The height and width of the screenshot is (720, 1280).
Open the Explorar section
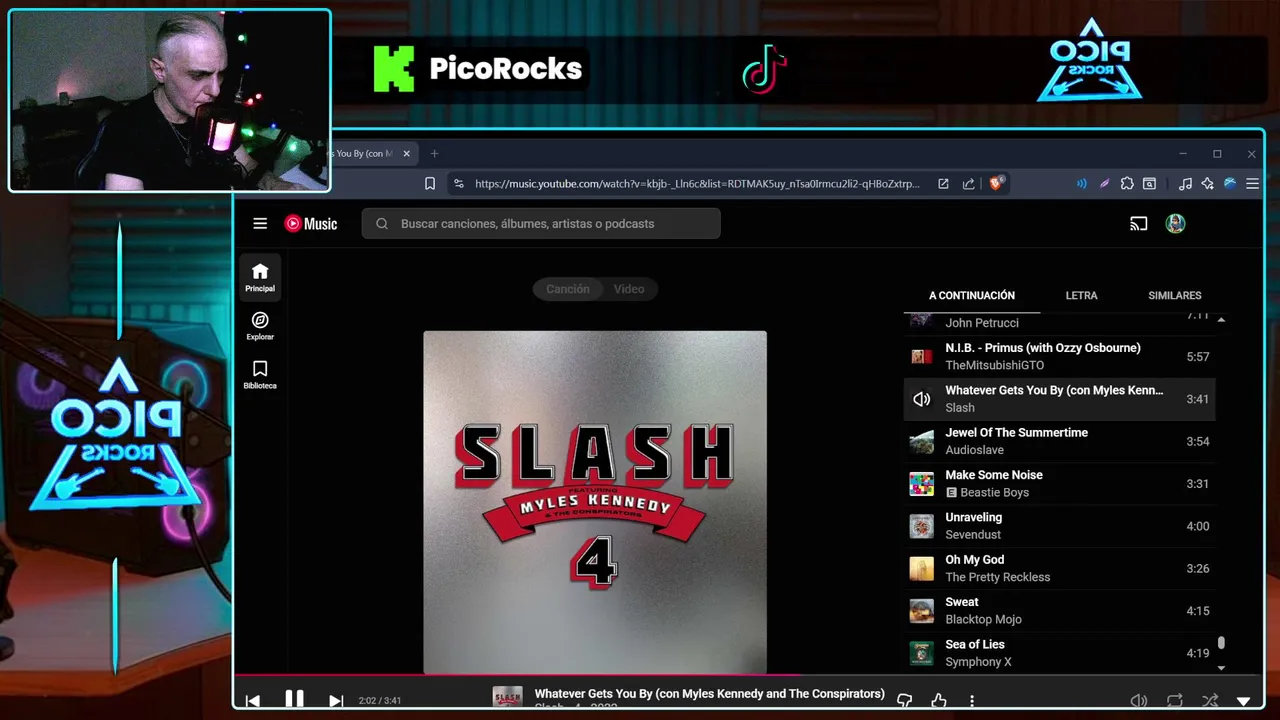(x=260, y=326)
